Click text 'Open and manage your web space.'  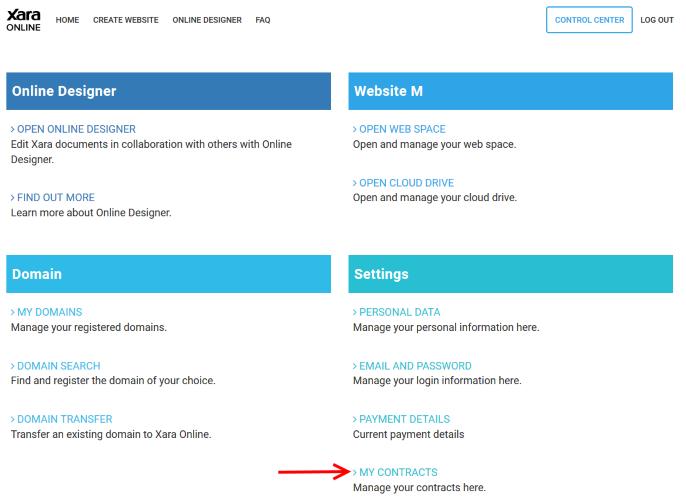[x=434, y=144]
